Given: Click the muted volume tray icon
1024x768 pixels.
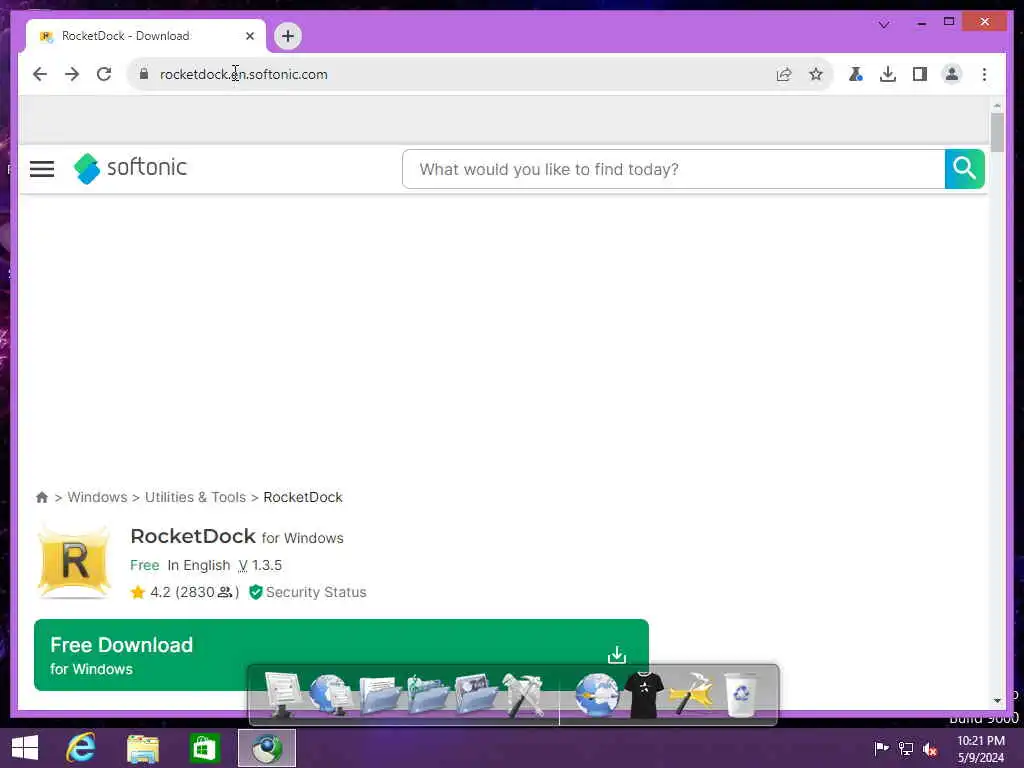Looking at the screenshot, I should [931, 748].
